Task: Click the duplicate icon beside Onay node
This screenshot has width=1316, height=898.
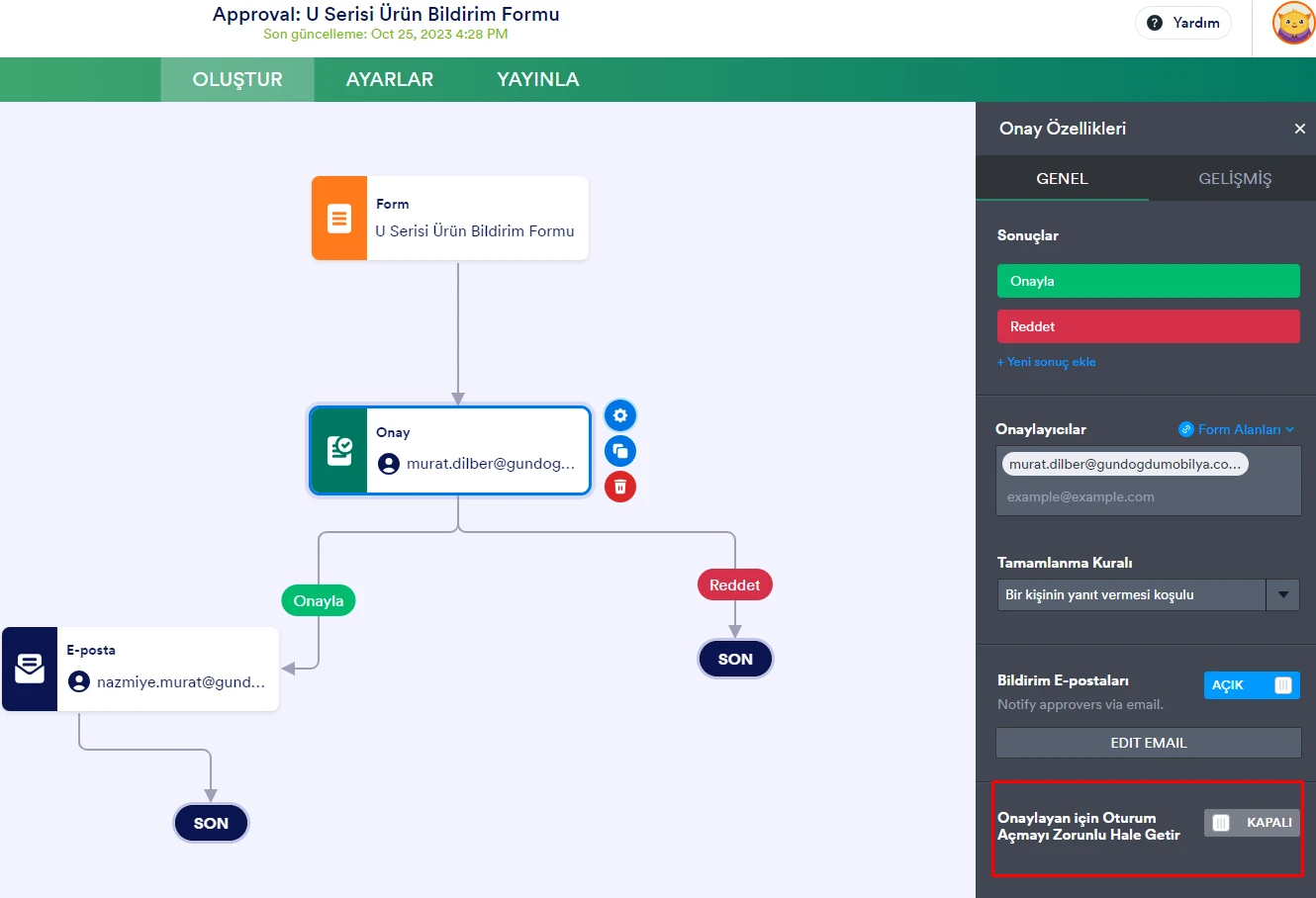Action: 620,451
